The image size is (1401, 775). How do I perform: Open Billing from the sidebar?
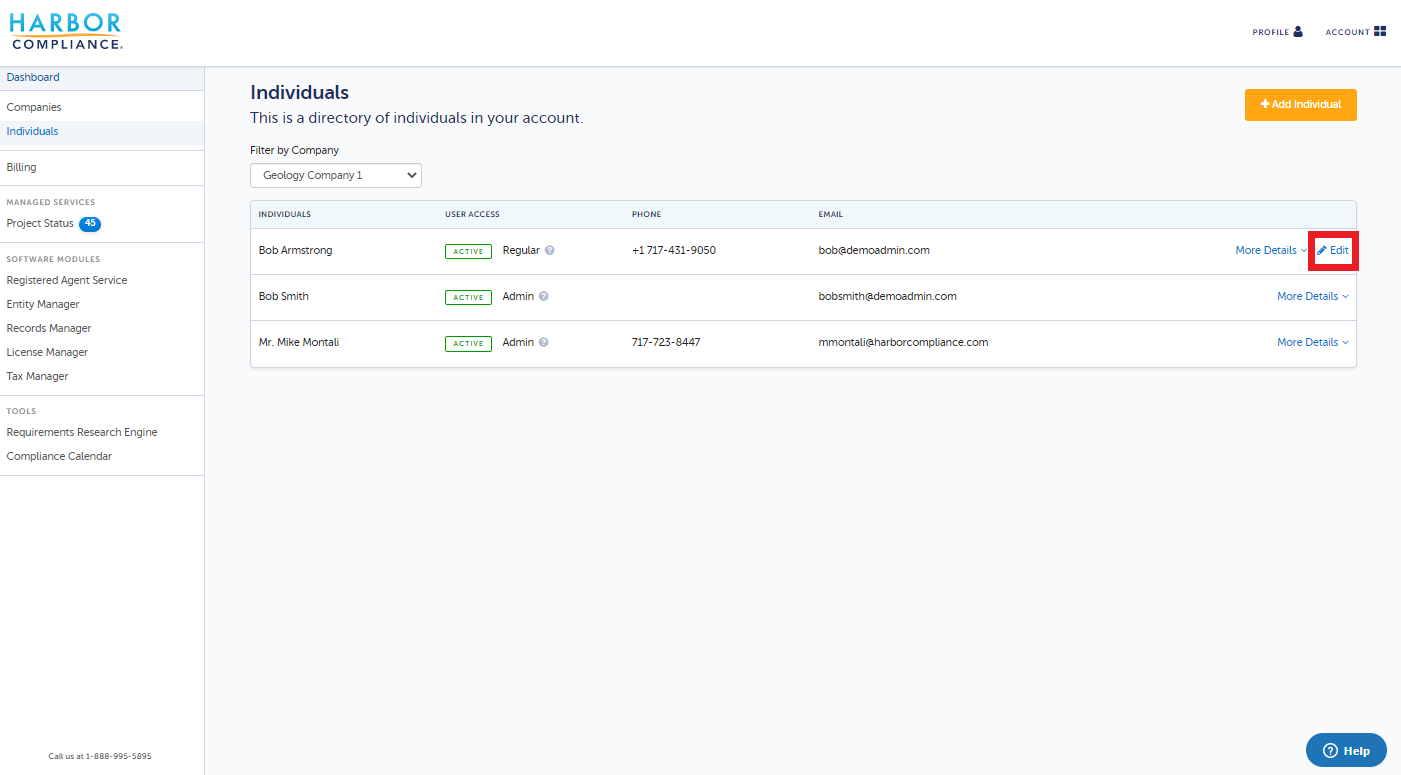pos(21,168)
